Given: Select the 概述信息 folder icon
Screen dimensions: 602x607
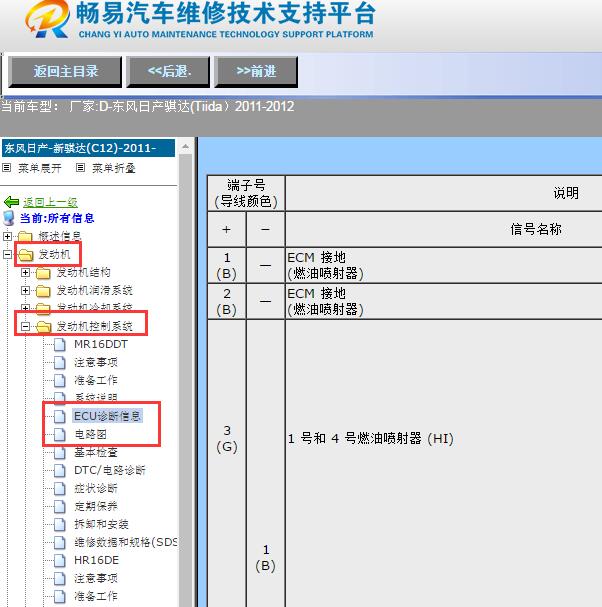Looking at the screenshot, I should point(25,237).
